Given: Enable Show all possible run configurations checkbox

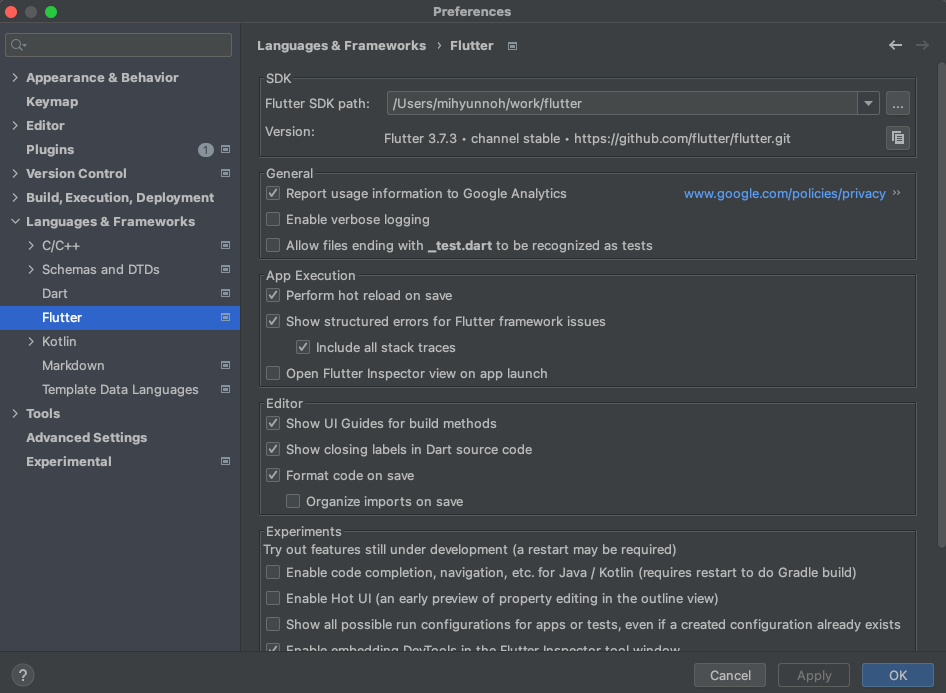Looking at the screenshot, I should coord(273,624).
